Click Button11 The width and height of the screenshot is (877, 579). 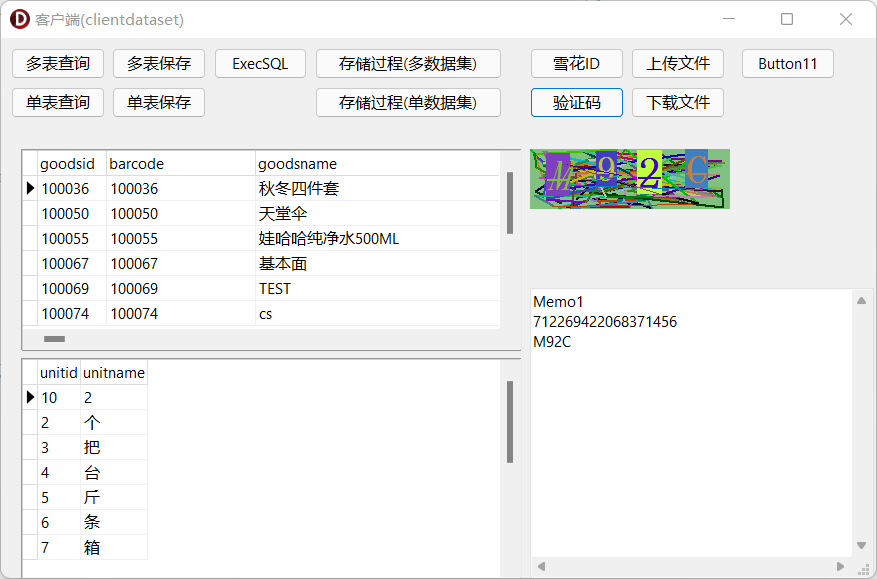point(788,64)
